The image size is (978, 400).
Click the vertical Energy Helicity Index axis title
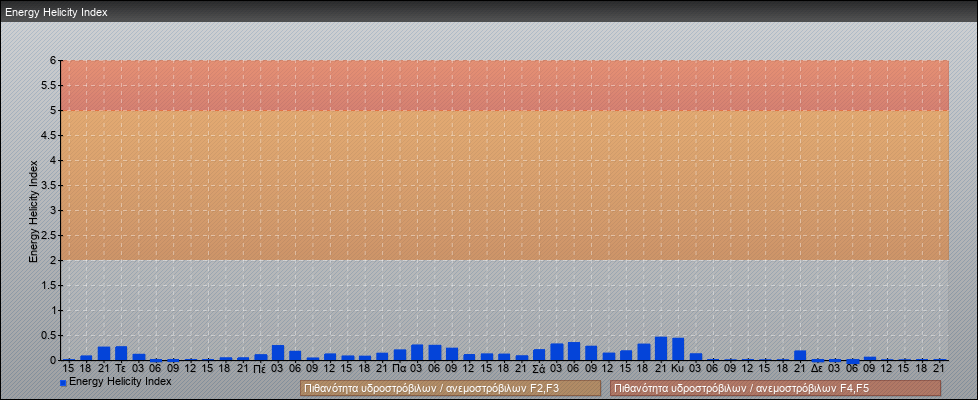(x=34, y=211)
